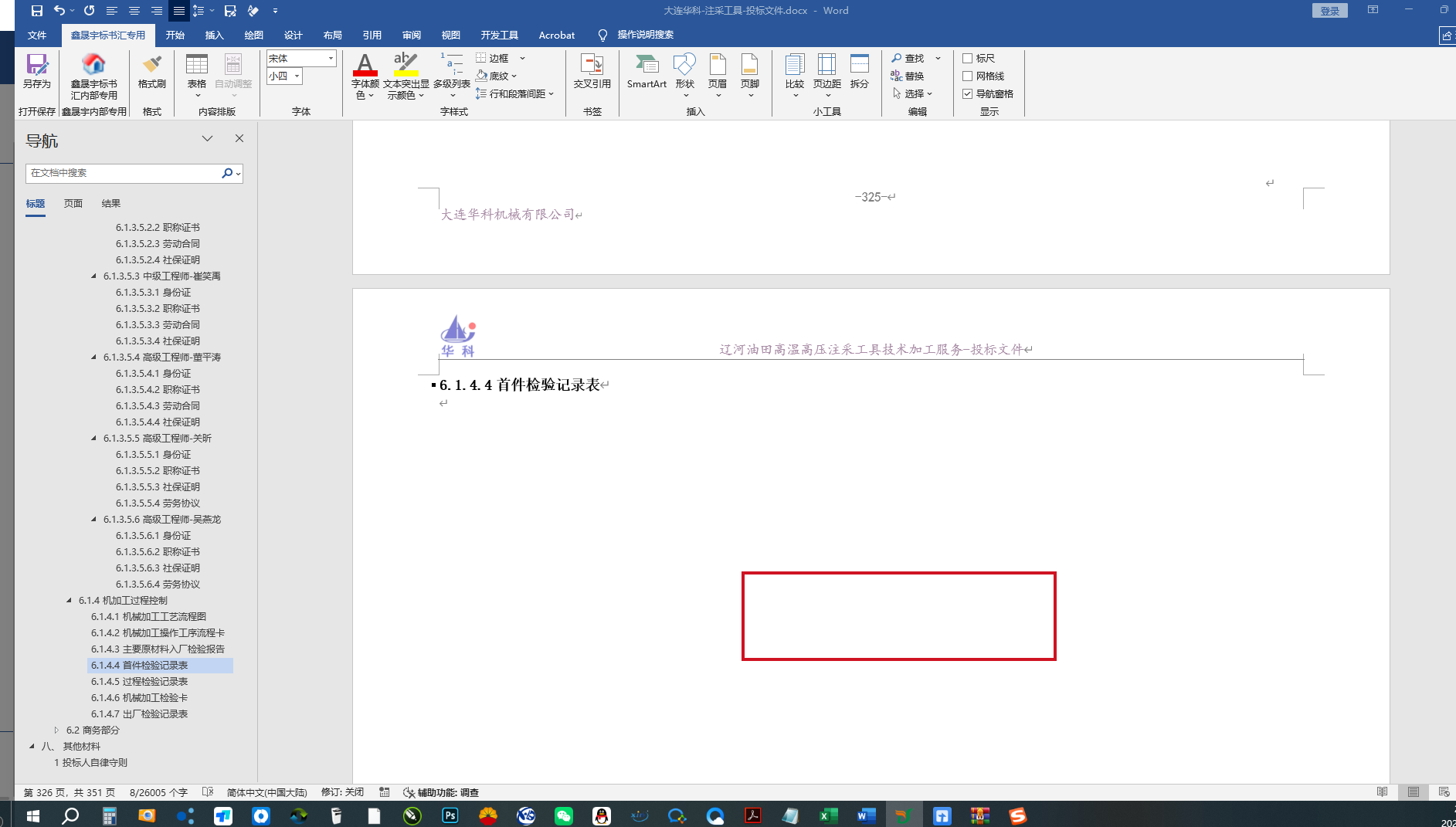Click the 另存为 save-as icon
The image size is (1456, 827).
click(x=36, y=72)
